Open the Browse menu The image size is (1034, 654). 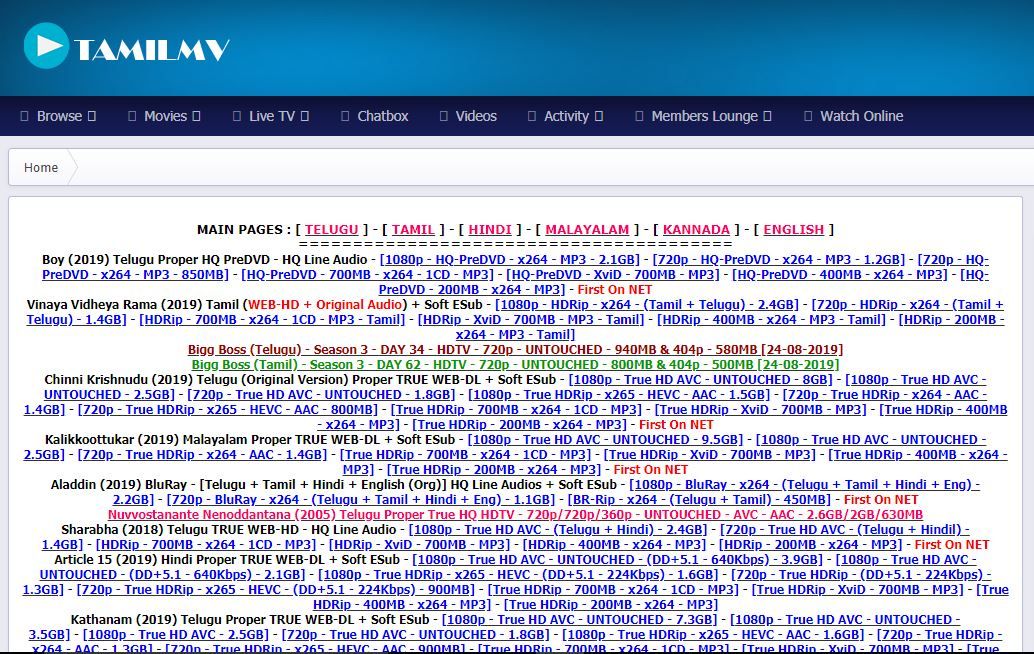(x=58, y=116)
